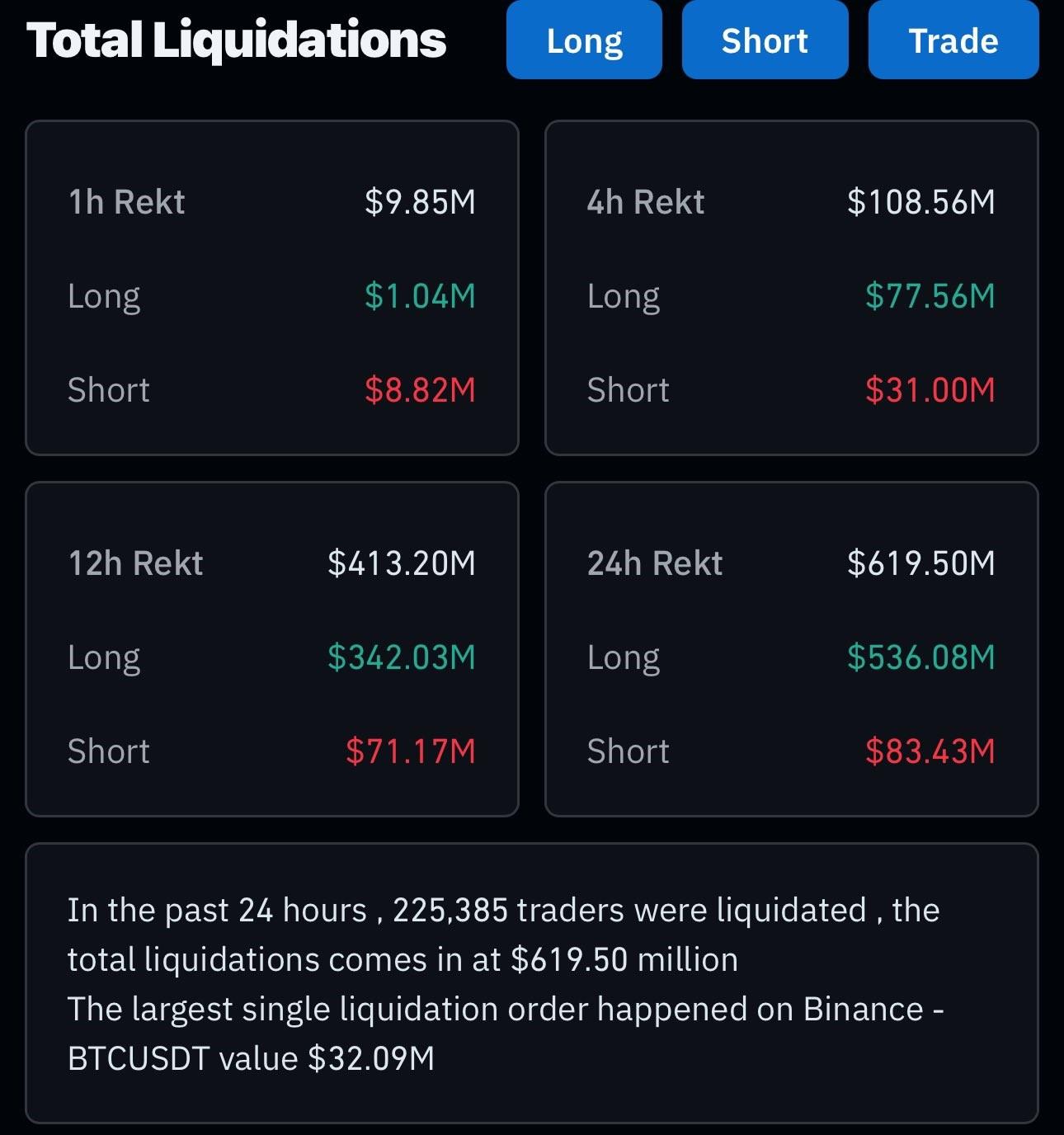
Task: Click the Binance BTCUSDT largest order text
Action: coord(506,1034)
